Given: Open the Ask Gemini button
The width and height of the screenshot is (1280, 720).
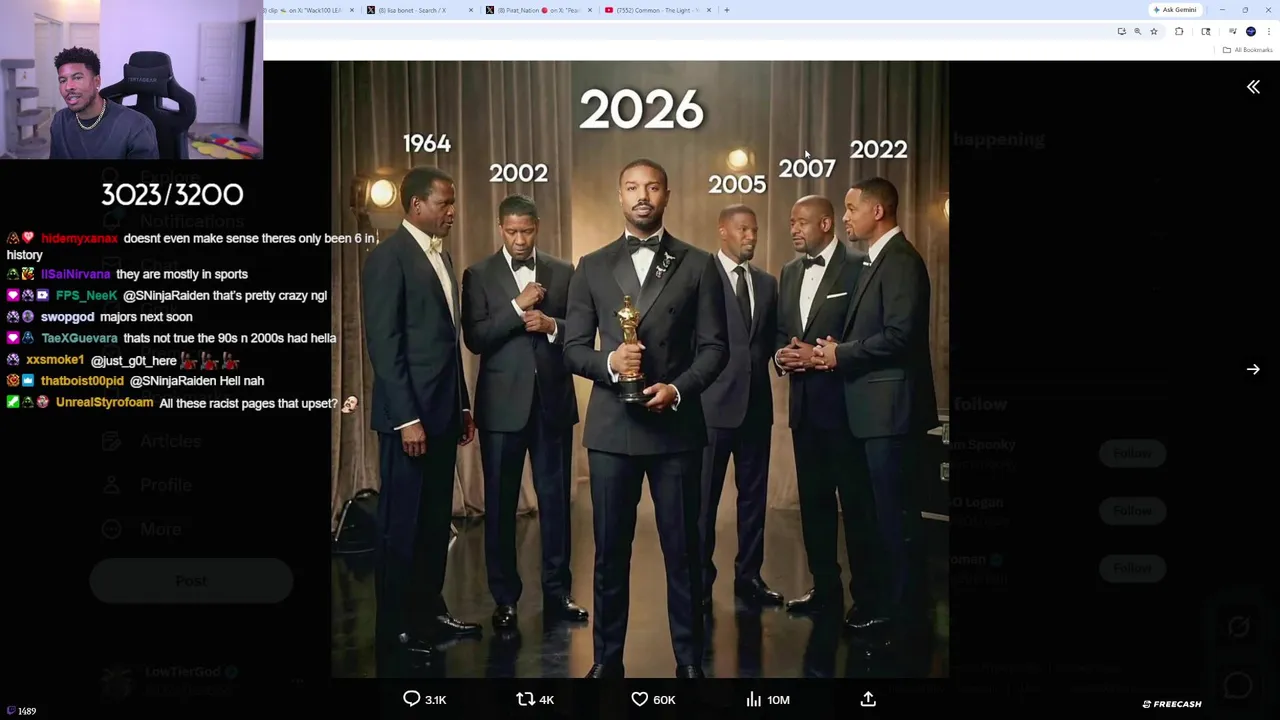Looking at the screenshot, I should (x=1175, y=10).
